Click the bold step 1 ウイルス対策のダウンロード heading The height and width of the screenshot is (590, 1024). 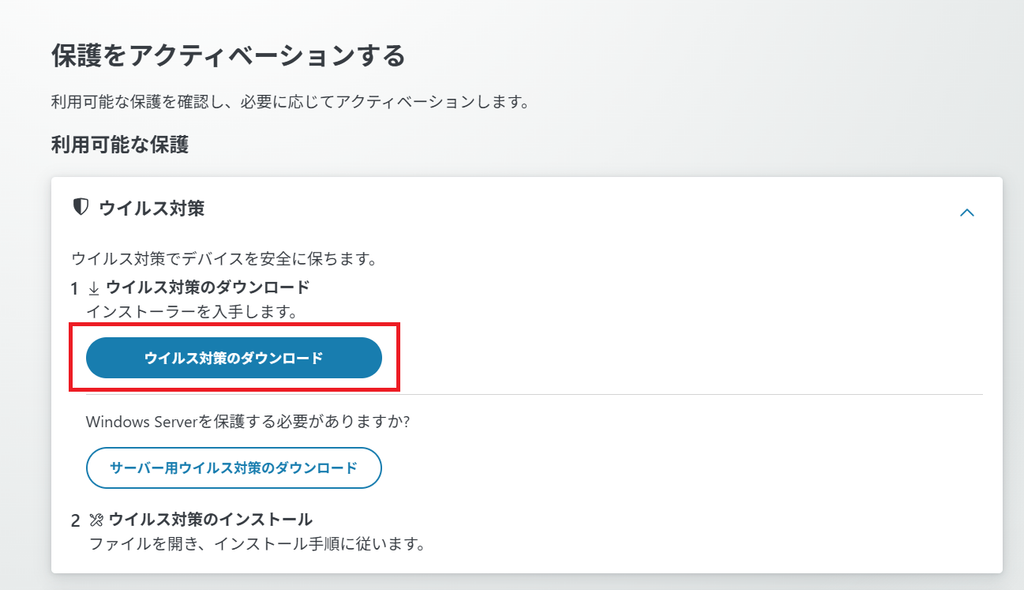208,287
